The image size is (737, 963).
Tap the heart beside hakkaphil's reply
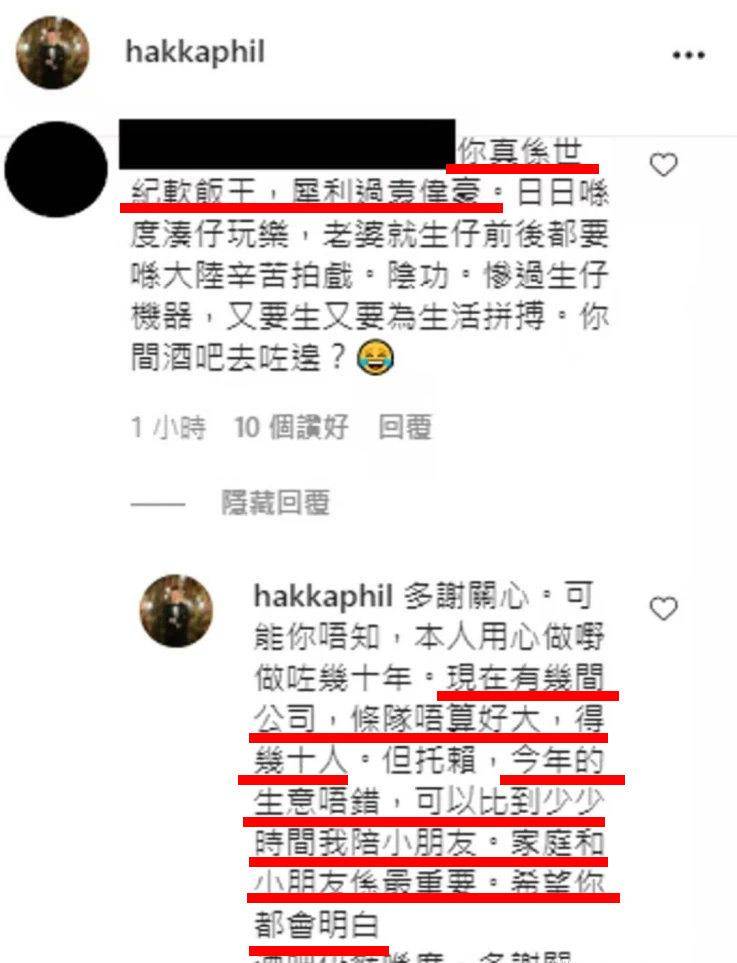(x=663, y=608)
